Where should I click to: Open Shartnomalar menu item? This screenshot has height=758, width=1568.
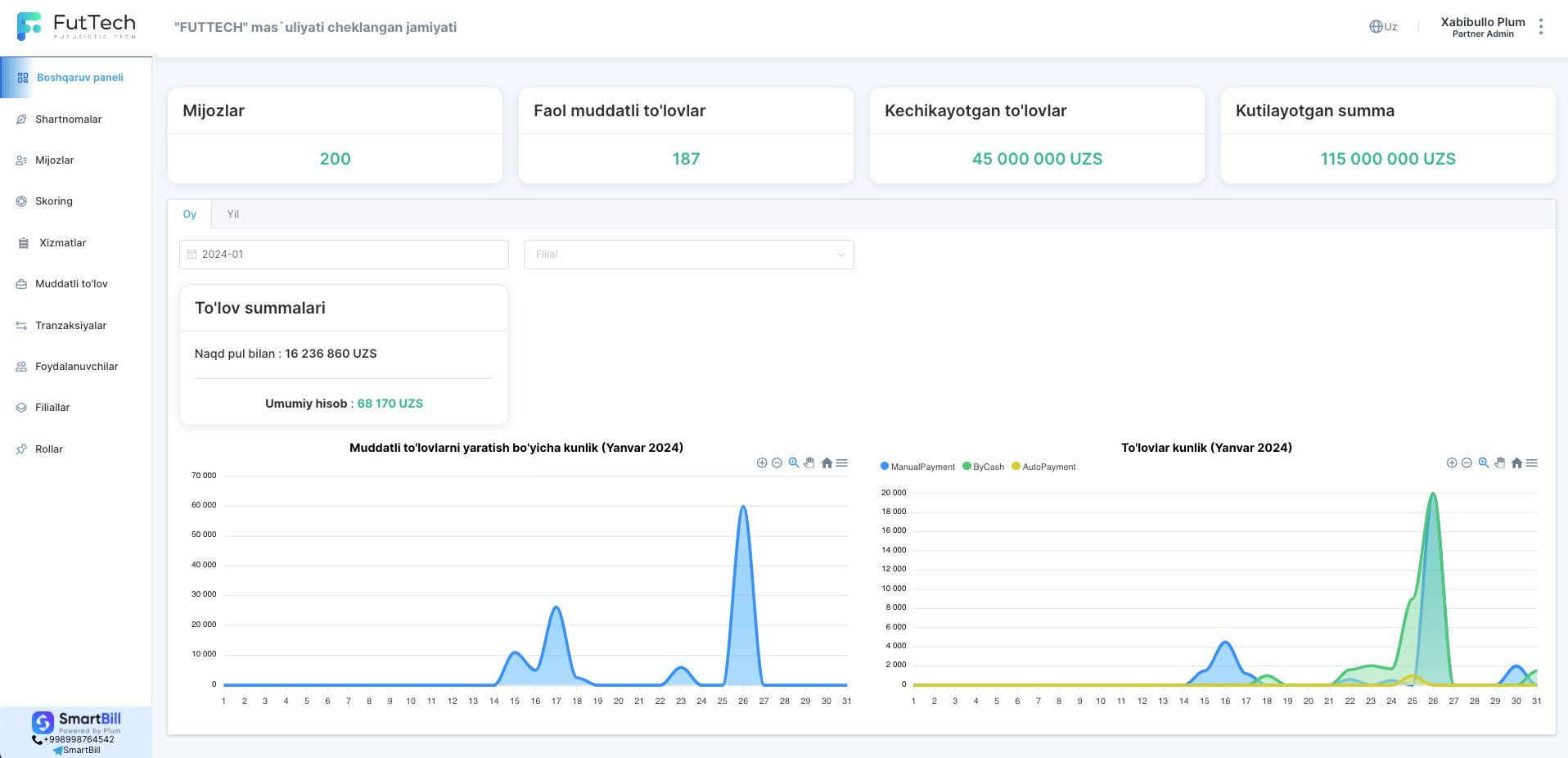76,120
